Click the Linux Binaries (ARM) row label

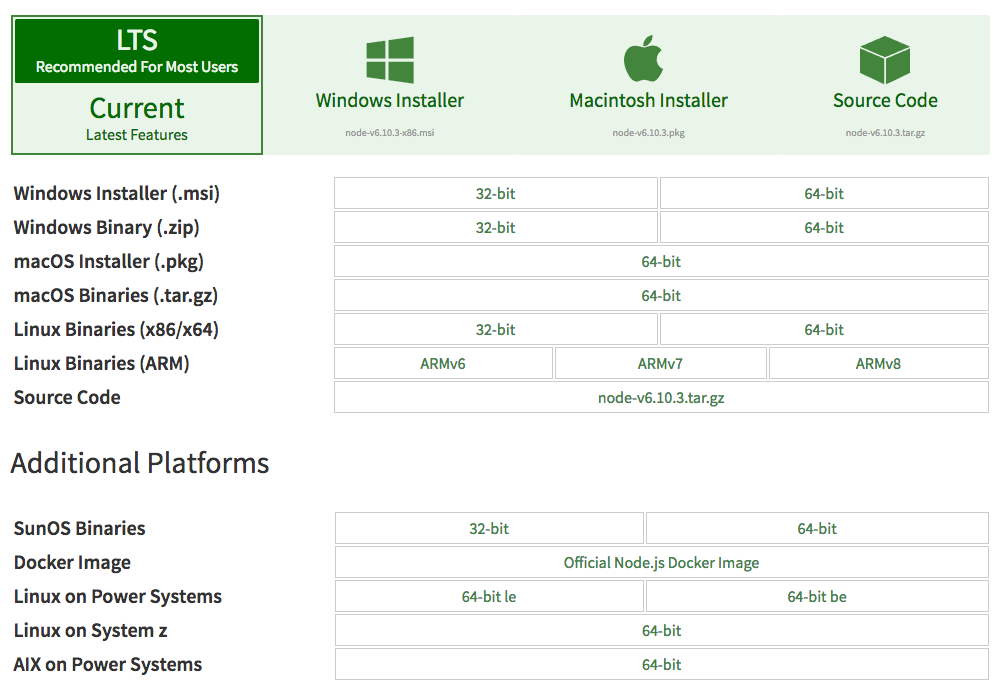(101, 363)
